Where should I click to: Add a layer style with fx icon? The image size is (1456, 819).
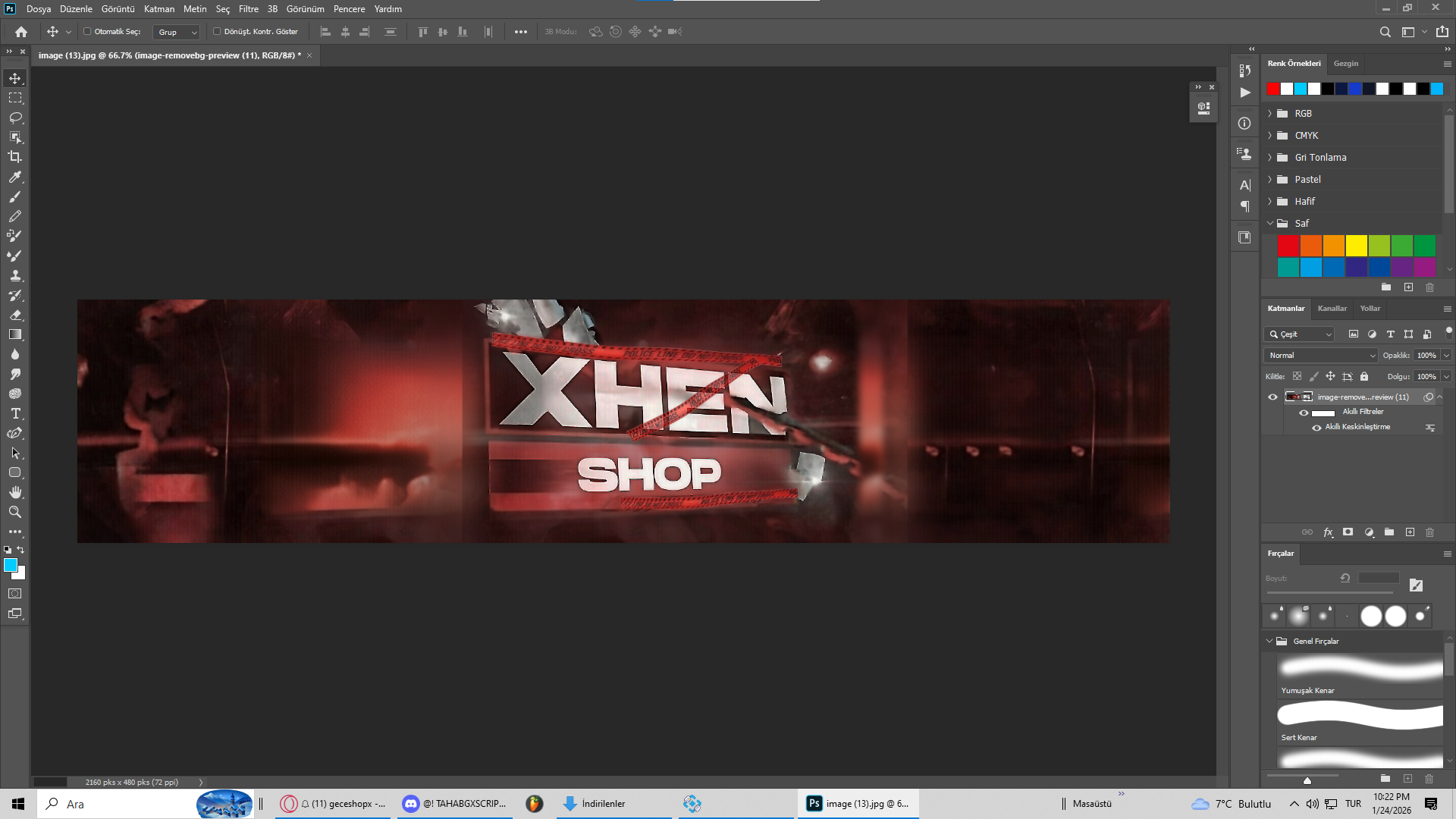click(x=1328, y=532)
